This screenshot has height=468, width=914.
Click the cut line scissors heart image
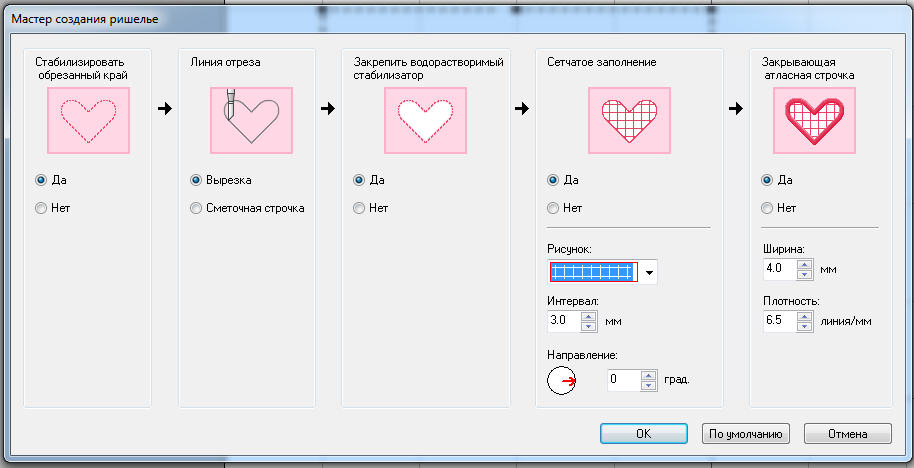252,120
